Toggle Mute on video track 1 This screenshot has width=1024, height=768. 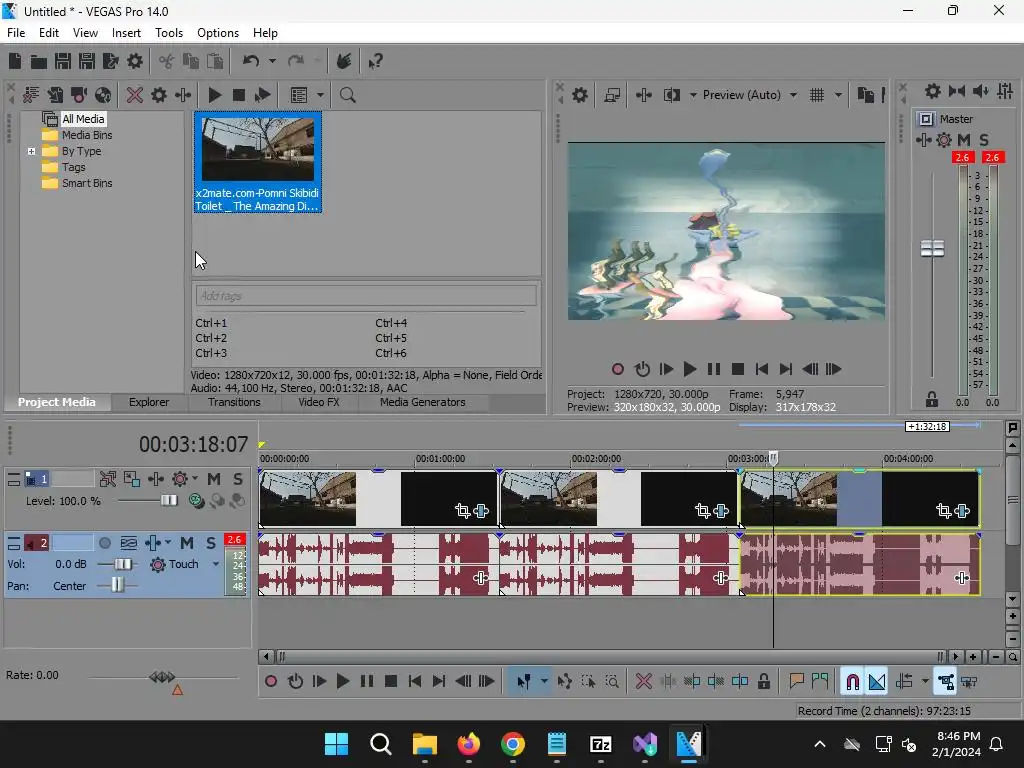(x=214, y=479)
